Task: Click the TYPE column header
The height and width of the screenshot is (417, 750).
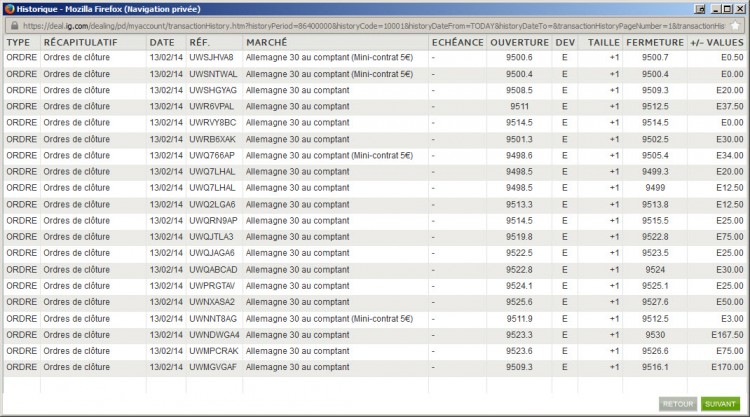Action: pos(18,43)
